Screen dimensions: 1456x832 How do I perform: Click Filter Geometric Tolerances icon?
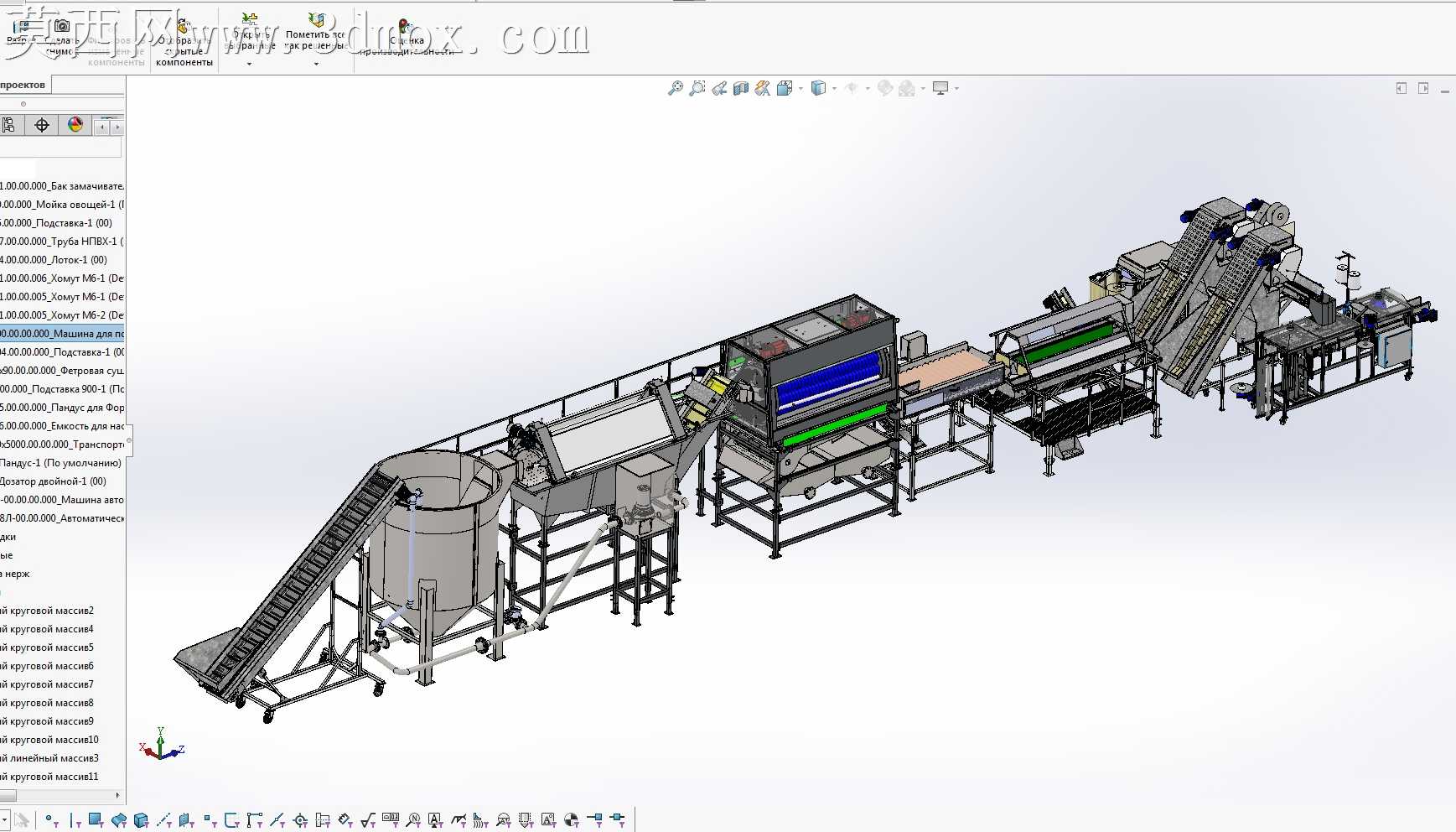coord(391,820)
